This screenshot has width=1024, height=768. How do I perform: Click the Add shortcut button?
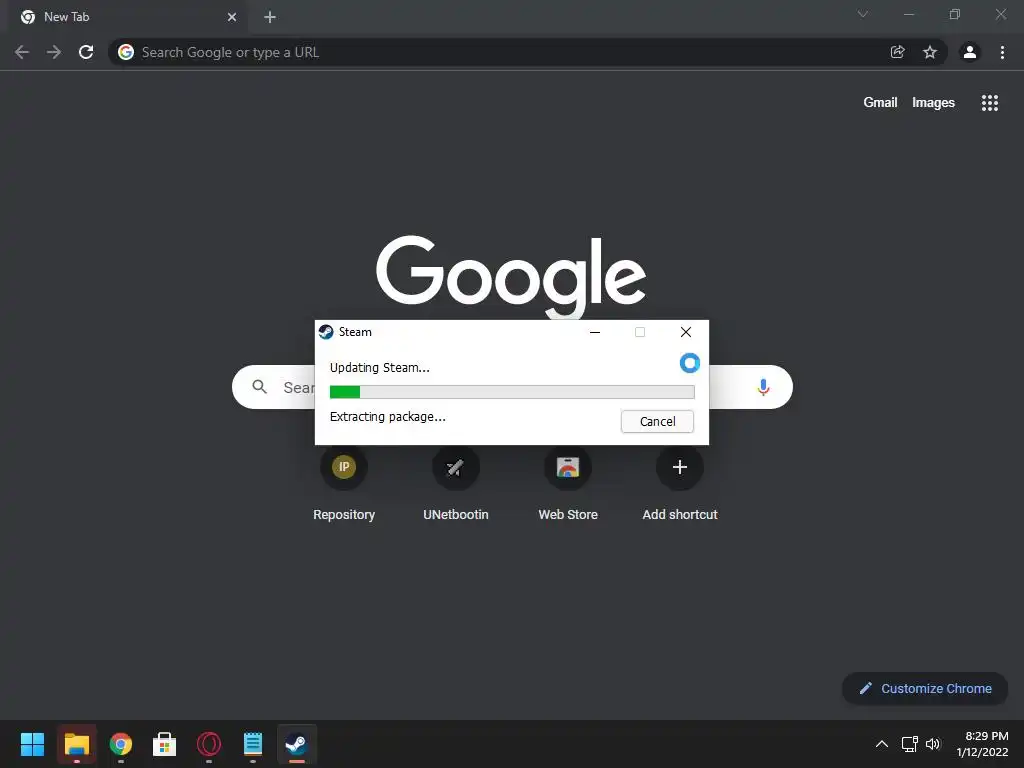point(680,485)
